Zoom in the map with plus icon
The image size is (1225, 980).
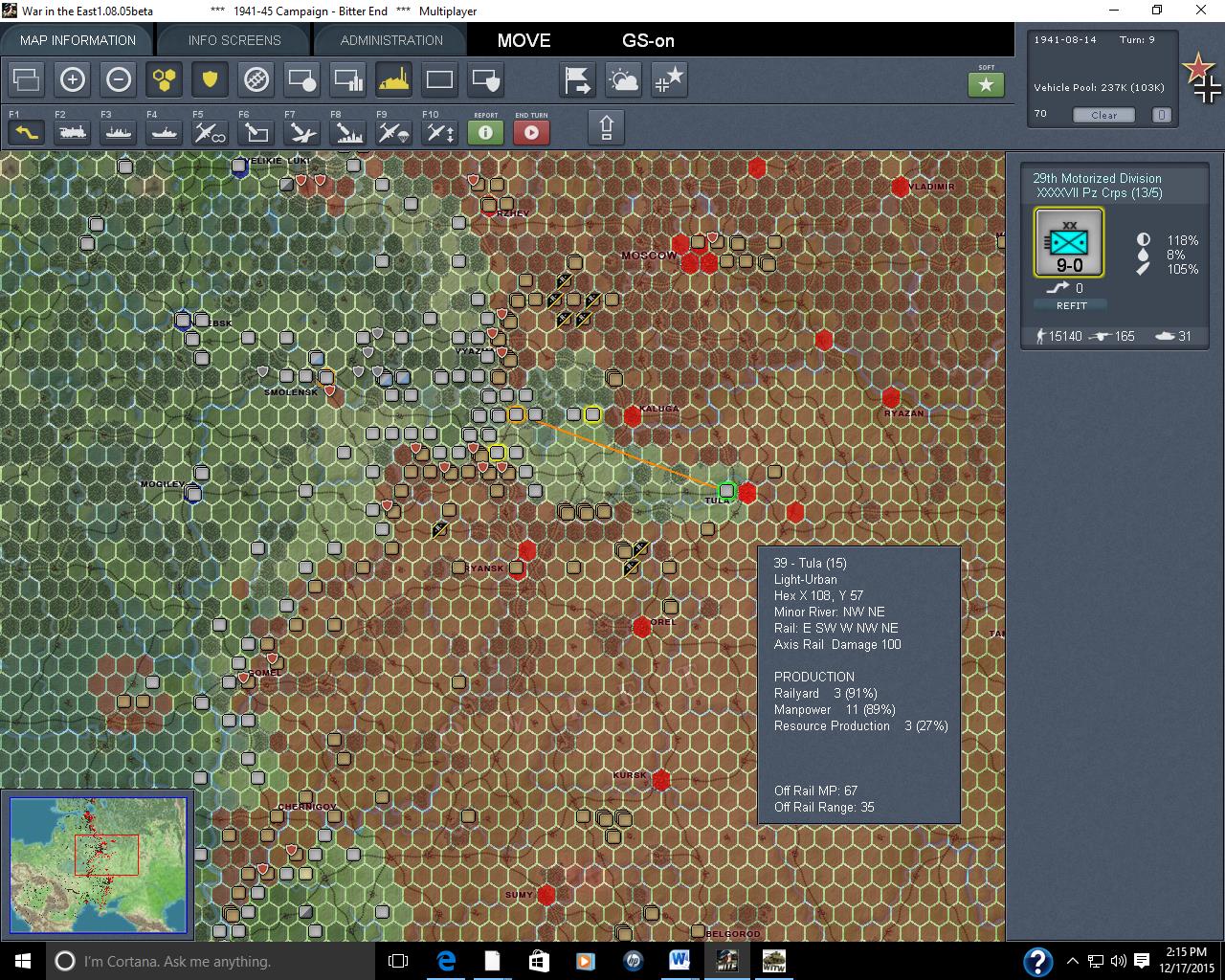pyautogui.click(x=73, y=80)
